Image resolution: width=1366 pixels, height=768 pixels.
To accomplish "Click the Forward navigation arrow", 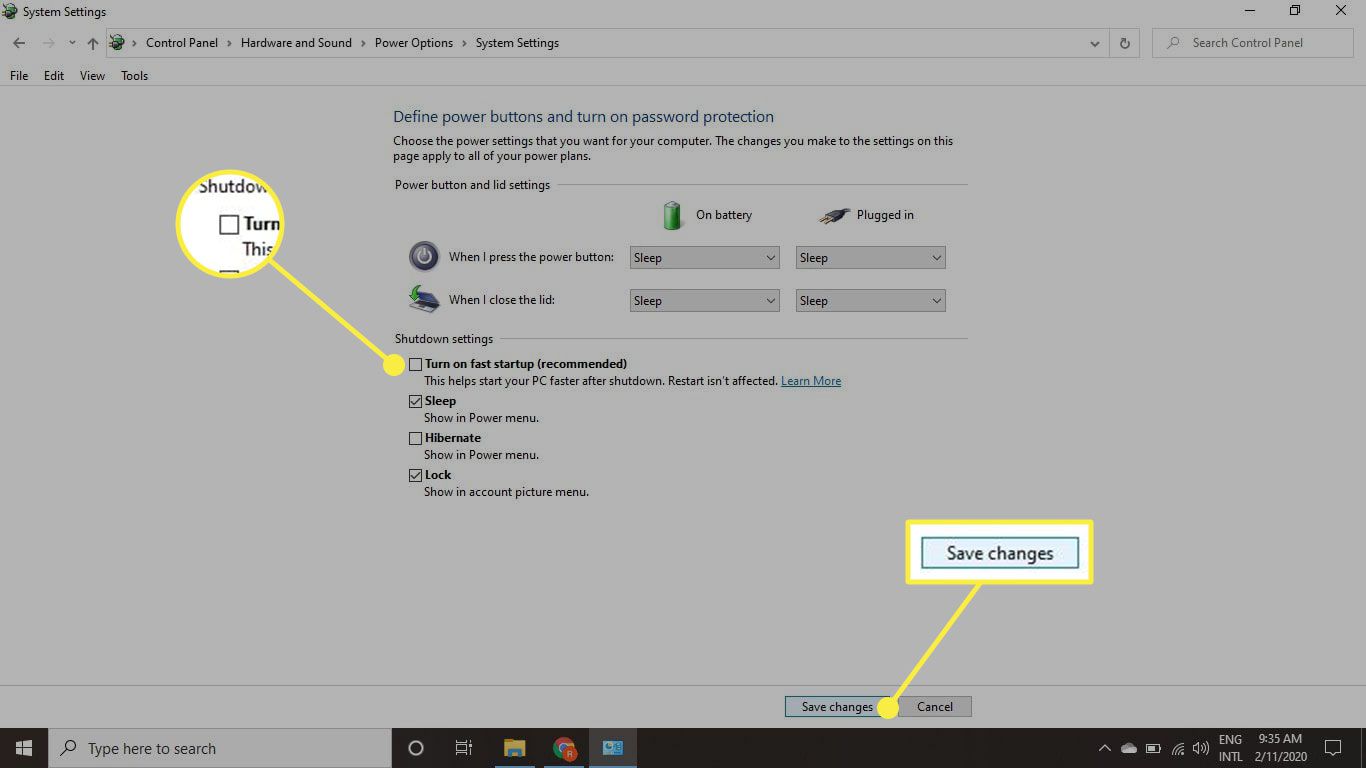I will click(48, 43).
